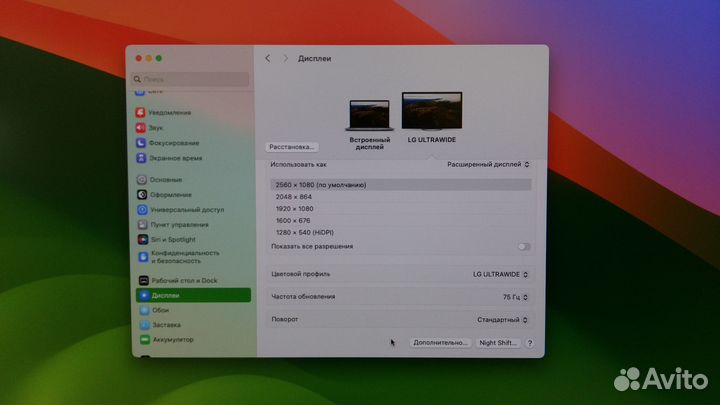The height and width of the screenshot is (405, 720).
Task: Click the Дисплеи sun icon in sidebar
Action: [144, 295]
